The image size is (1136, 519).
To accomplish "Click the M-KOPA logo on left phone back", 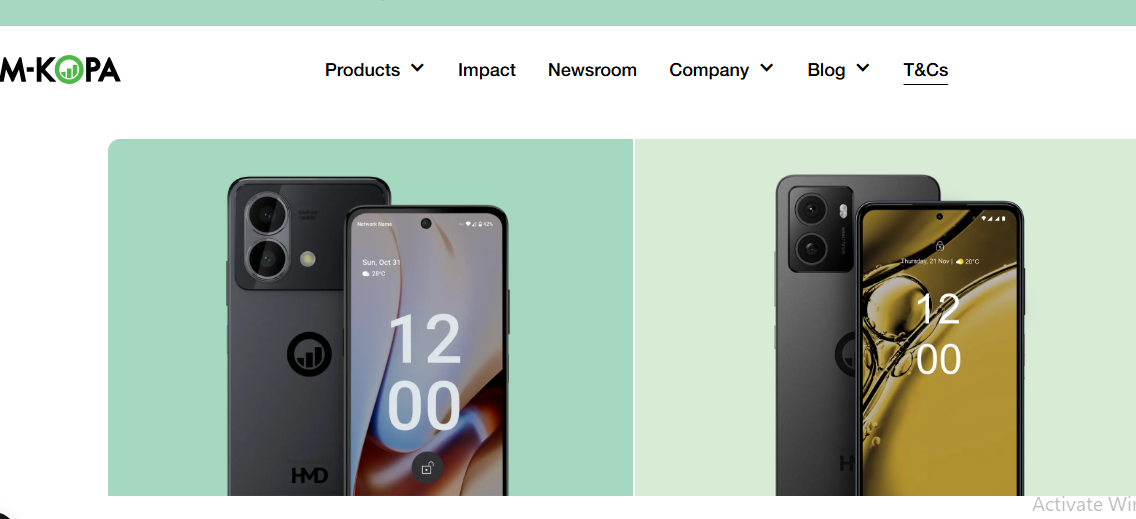I will (x=309, y=354).
